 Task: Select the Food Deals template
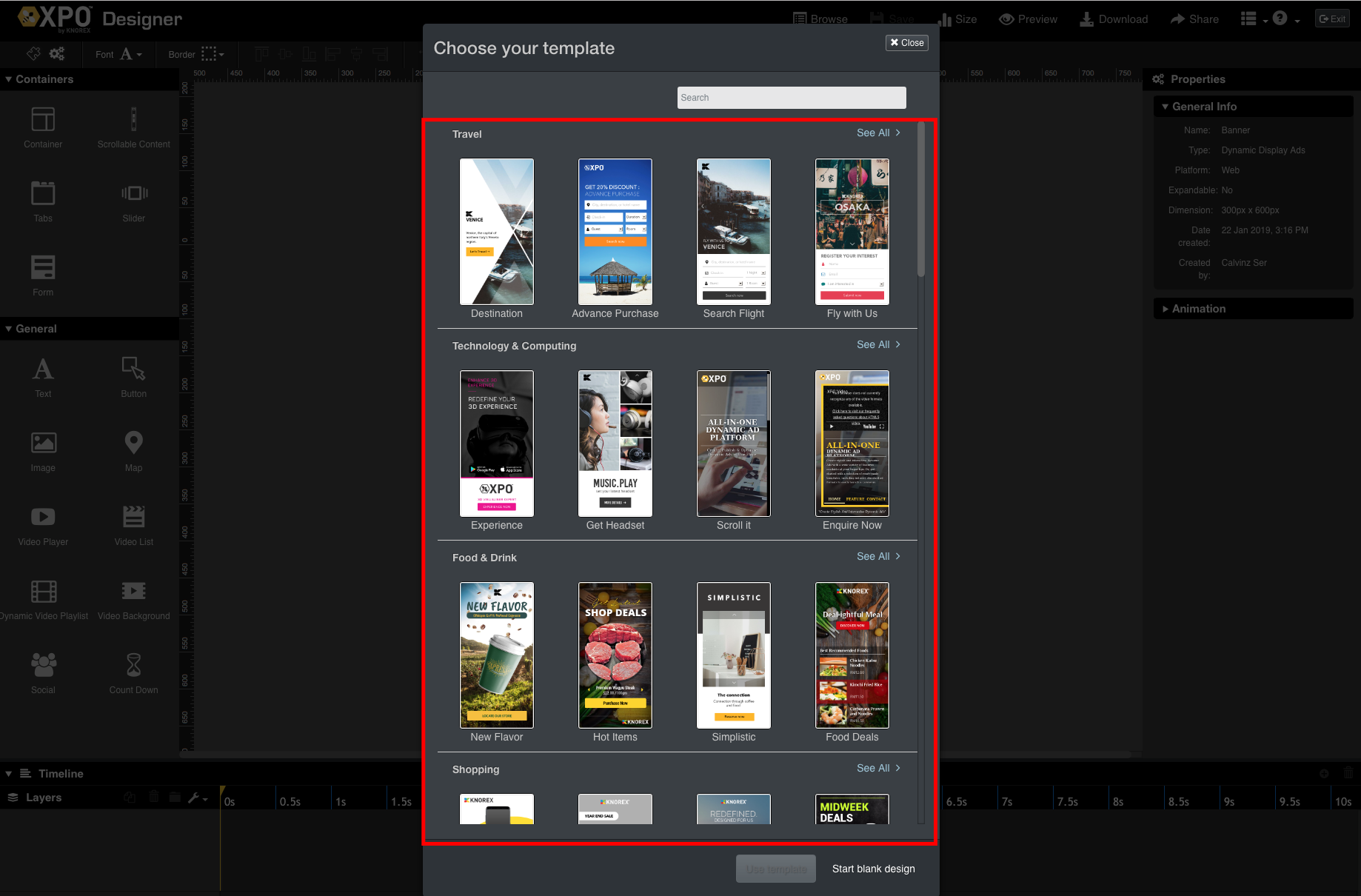click(x=852, y=655)
